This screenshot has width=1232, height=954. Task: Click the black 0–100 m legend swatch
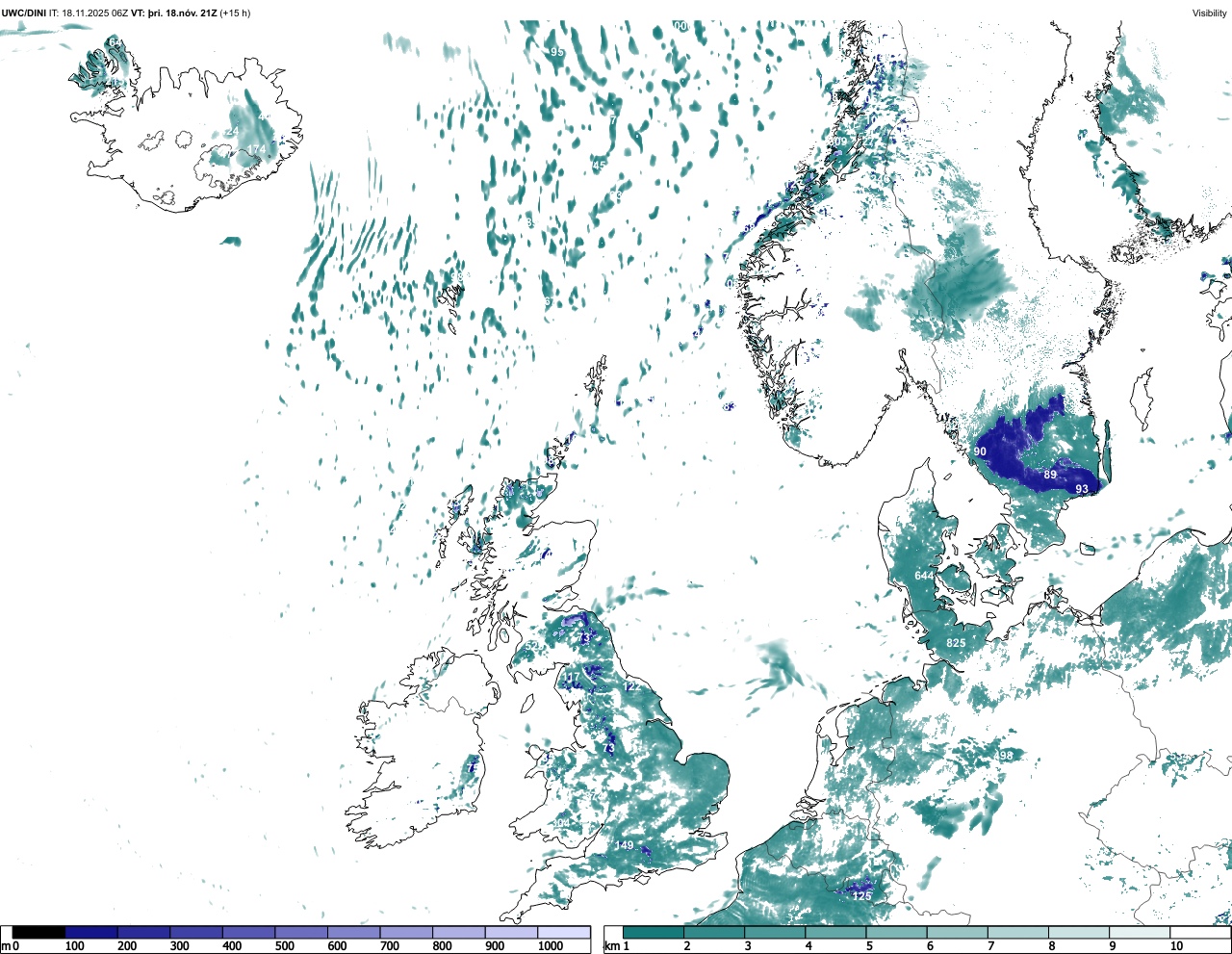tap(39, 933)
